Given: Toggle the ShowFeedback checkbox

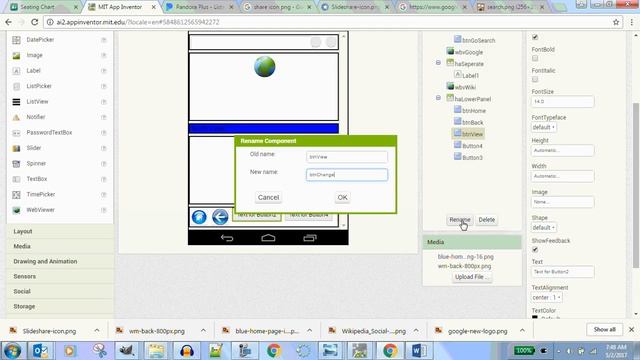Looking at the screenshot, I should click(535, 250).
